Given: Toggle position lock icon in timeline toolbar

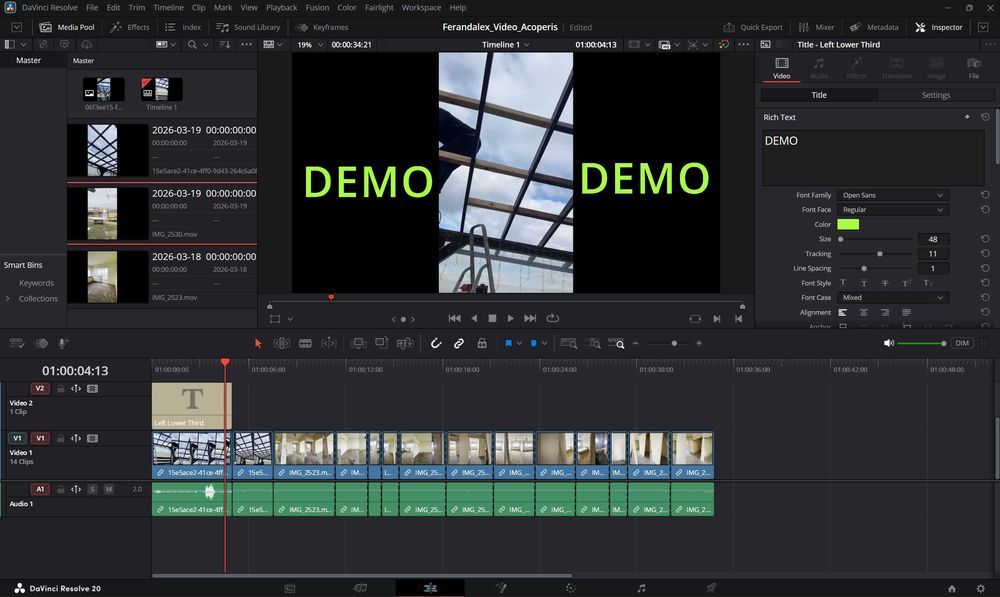Looking at the screenshot, I should click(x=482, y=343).
